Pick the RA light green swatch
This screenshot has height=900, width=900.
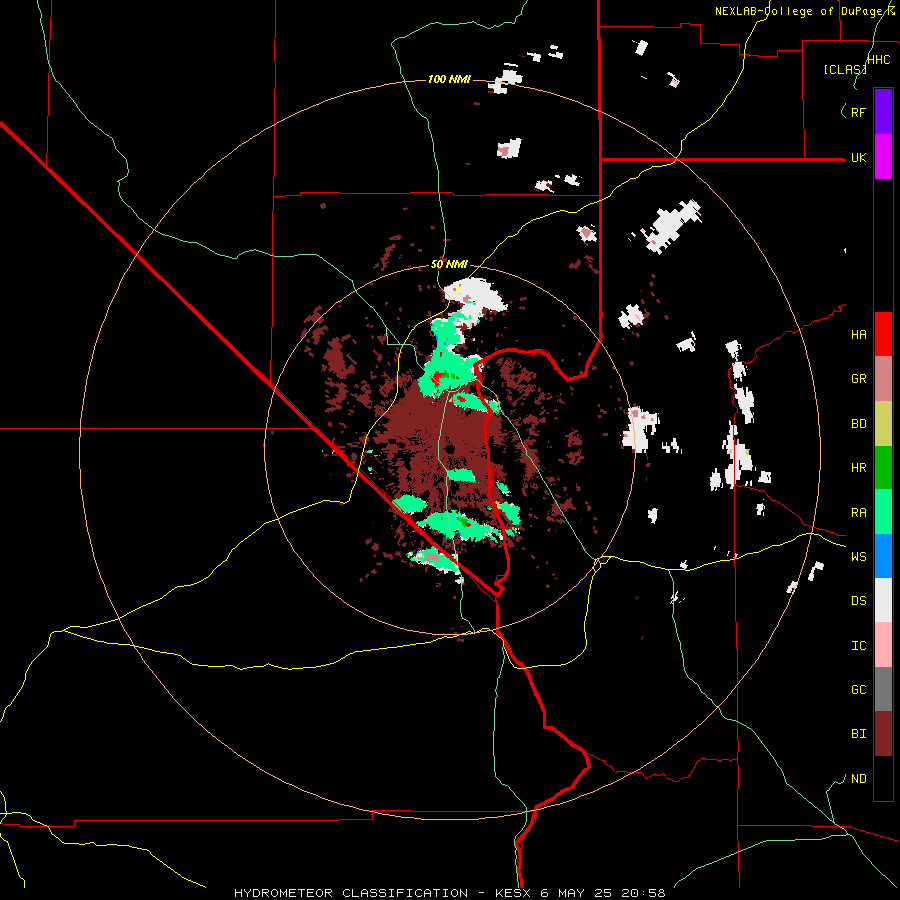[883, 512]
